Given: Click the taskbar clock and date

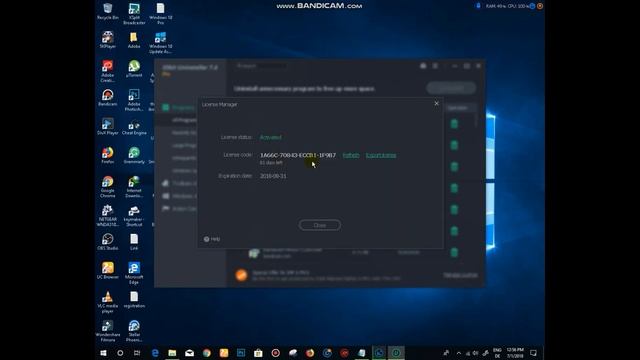Looking at the screenshot, I should tap(515, 353).
